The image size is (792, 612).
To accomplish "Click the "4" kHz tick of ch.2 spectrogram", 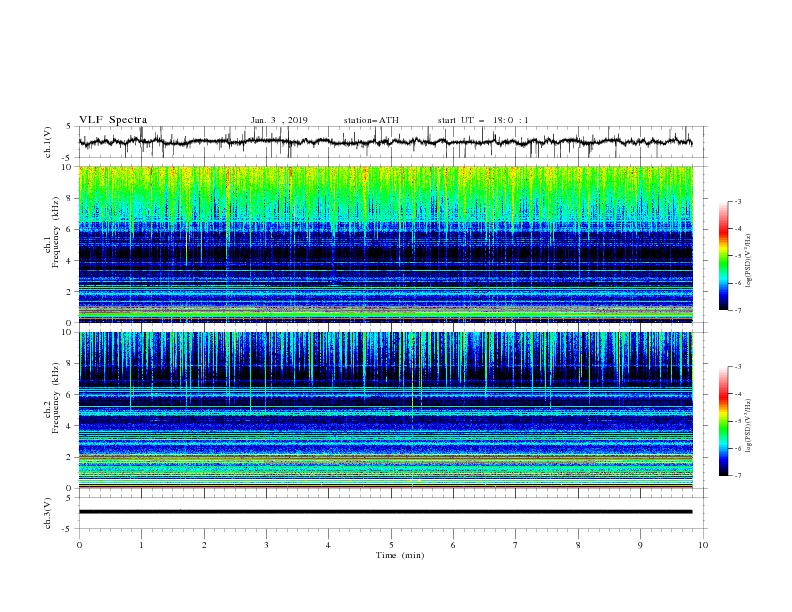I will [70, 426].
